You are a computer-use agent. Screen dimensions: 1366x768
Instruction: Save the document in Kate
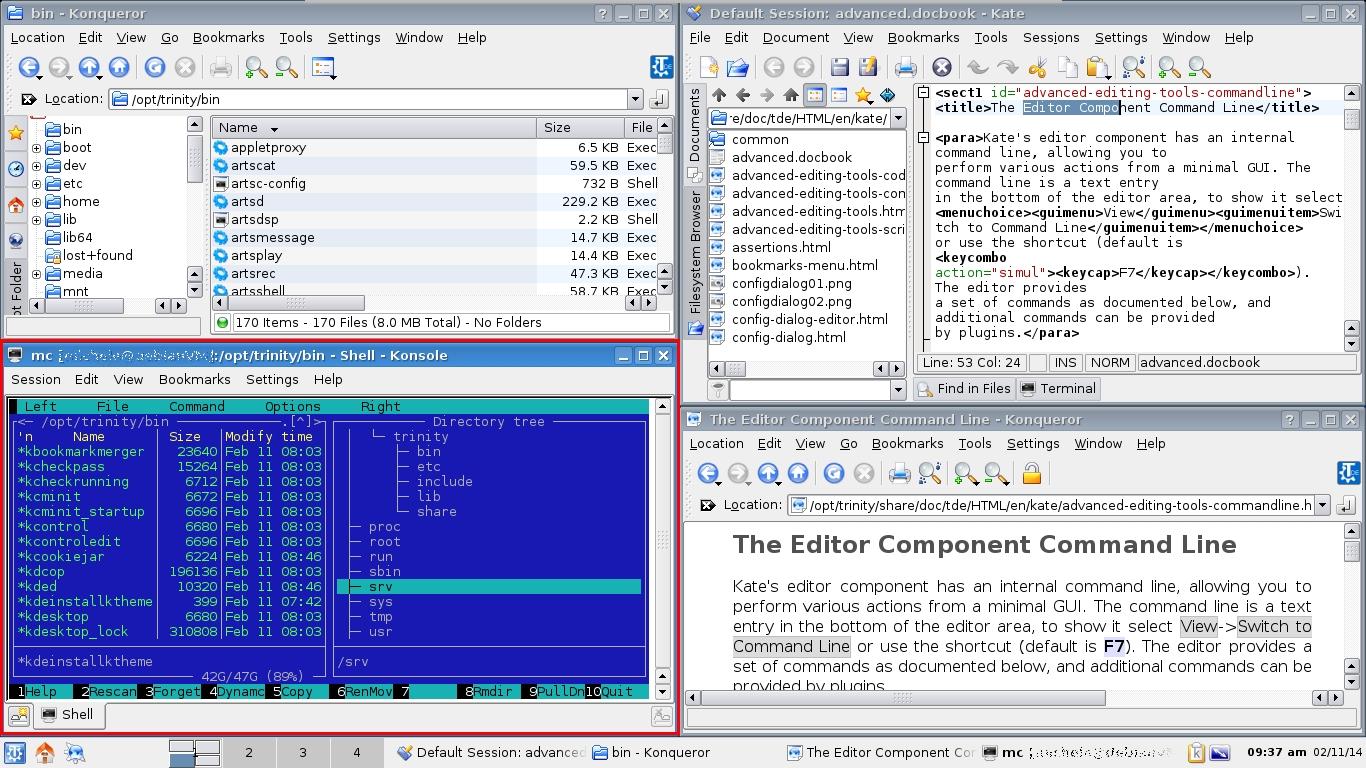(840, 68)
